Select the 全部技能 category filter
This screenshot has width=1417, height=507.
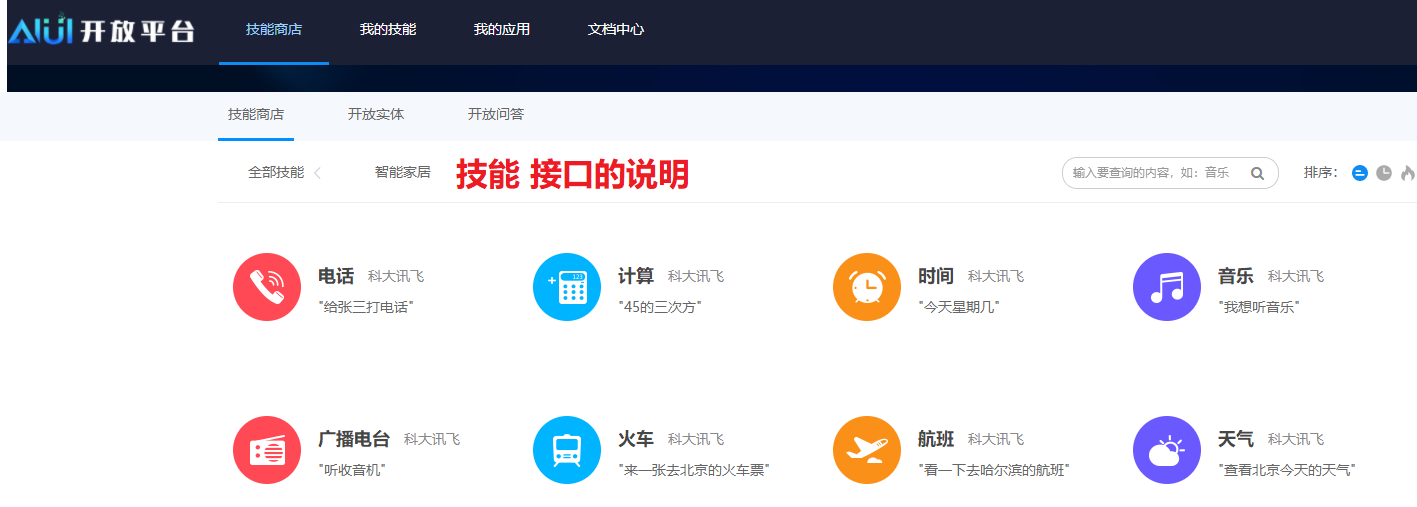276,172
